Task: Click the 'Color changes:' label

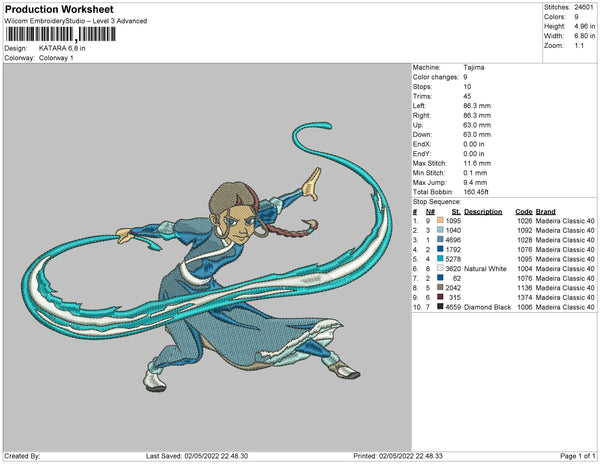Action: [435, 77]
